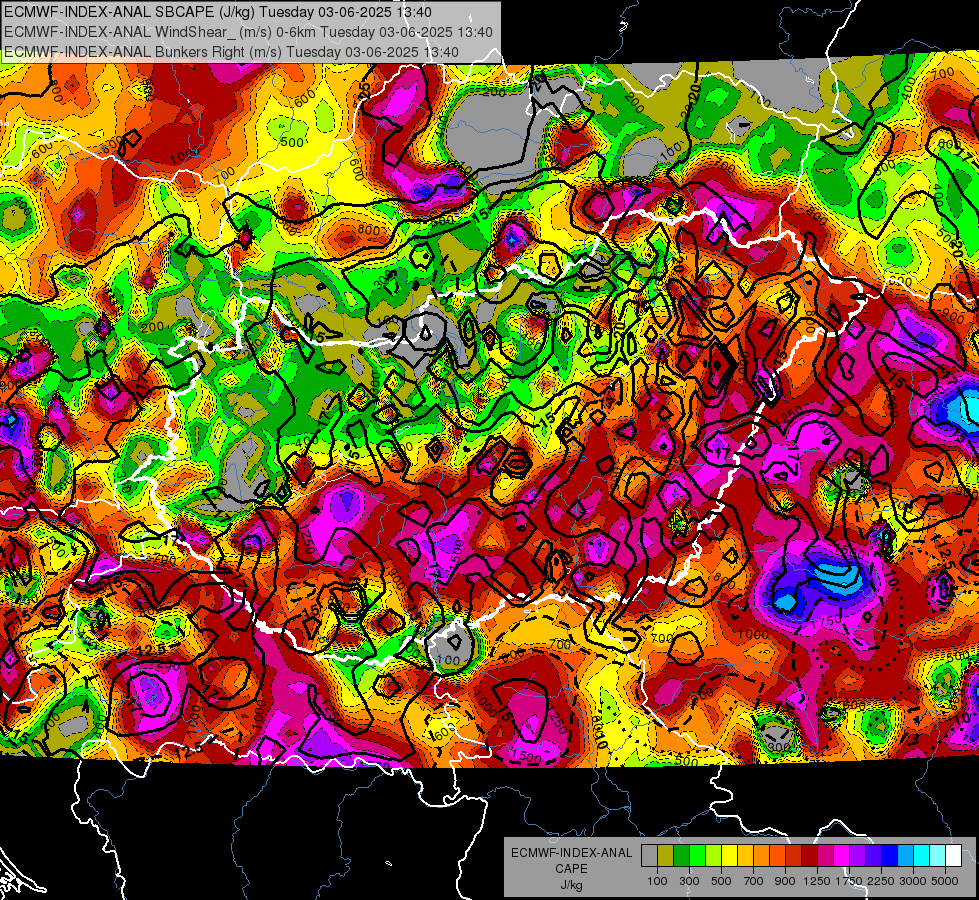The width and height of the screenshot is (979, 900).
Task: Click the SBCAPE (J/kg) header line
Action: (217, 12)
